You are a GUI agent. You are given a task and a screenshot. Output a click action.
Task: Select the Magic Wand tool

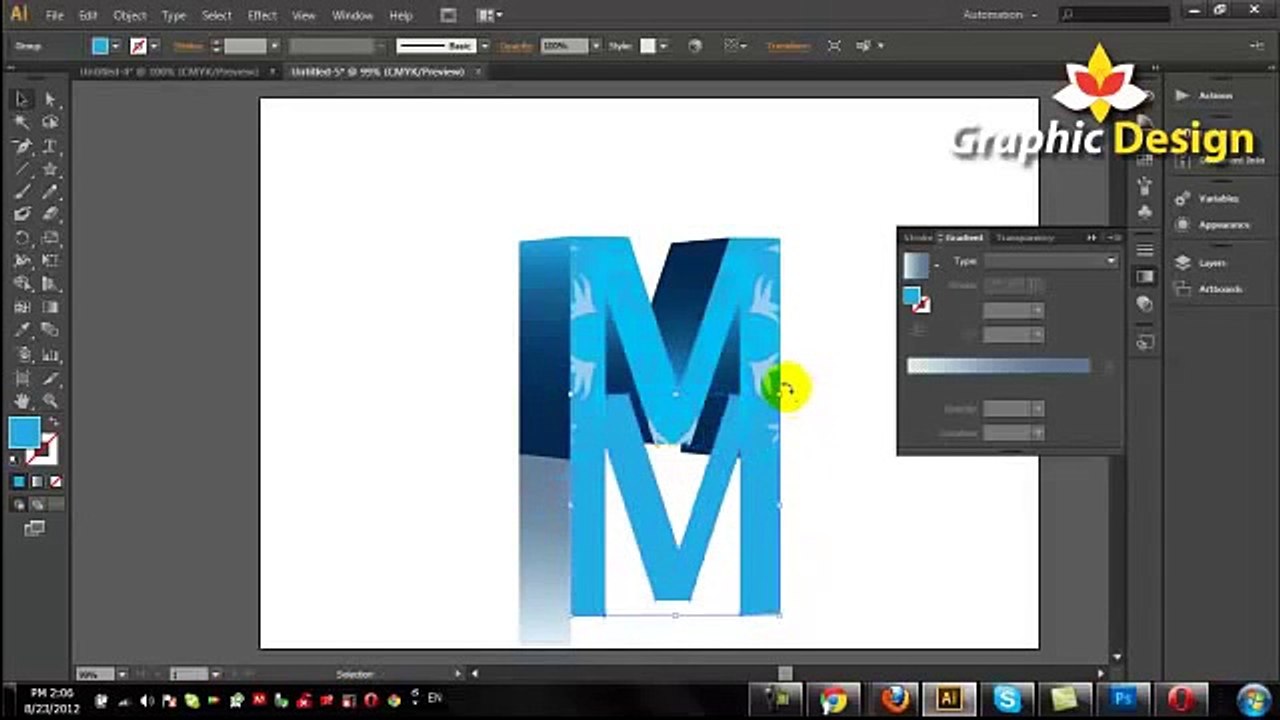22,122
